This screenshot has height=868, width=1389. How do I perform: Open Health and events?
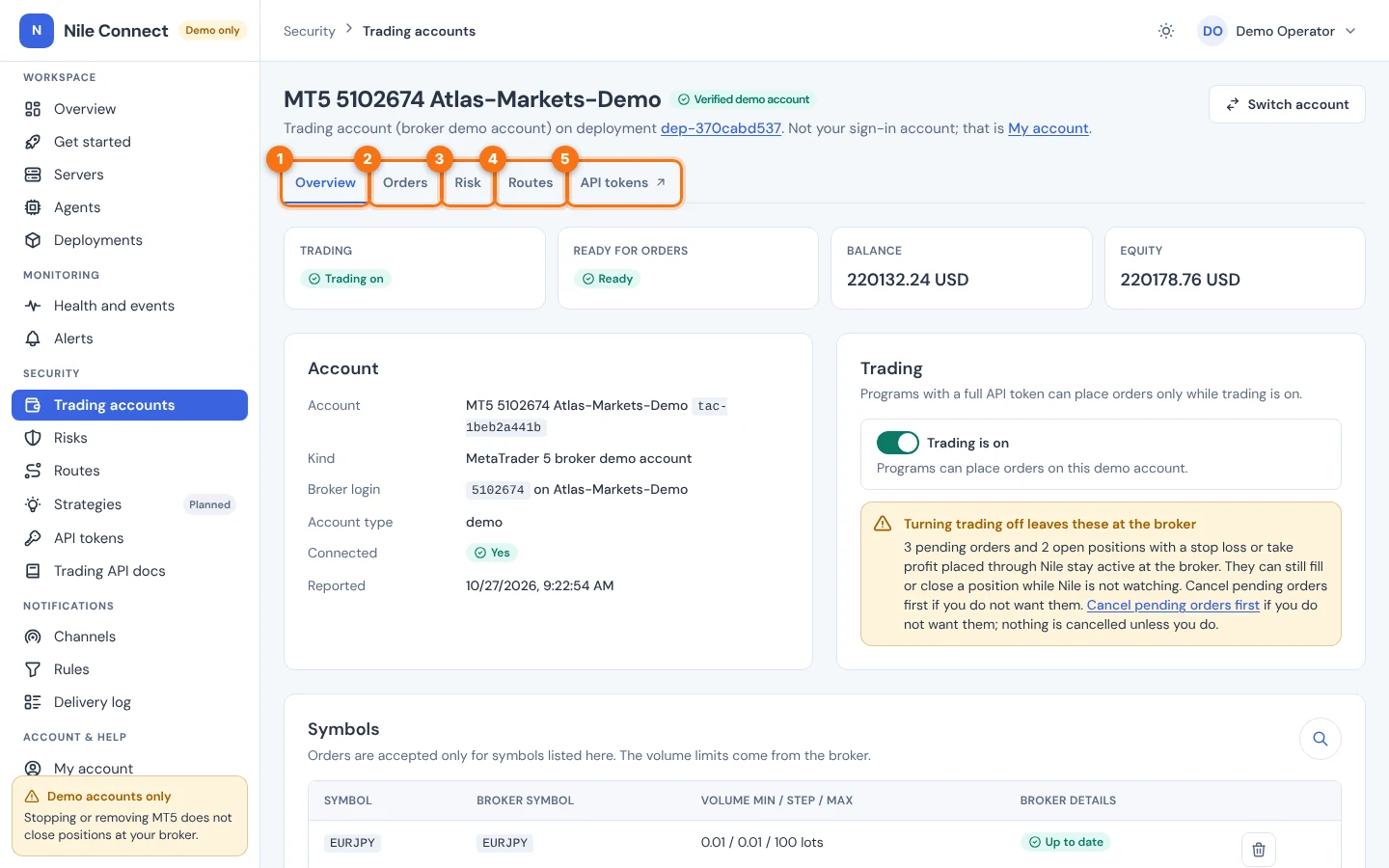[129, 306]
